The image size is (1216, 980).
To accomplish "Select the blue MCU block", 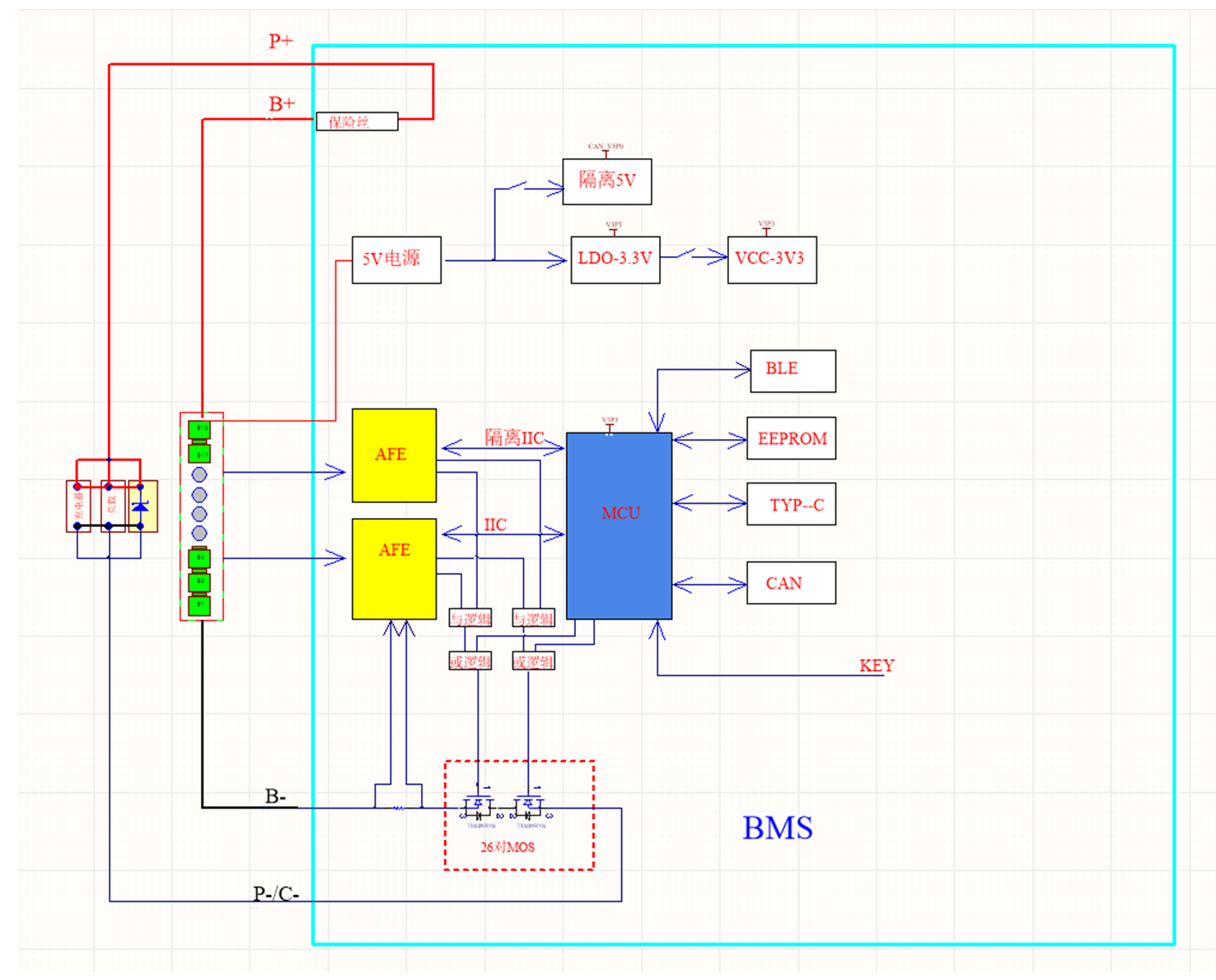I will pos(620,526).
